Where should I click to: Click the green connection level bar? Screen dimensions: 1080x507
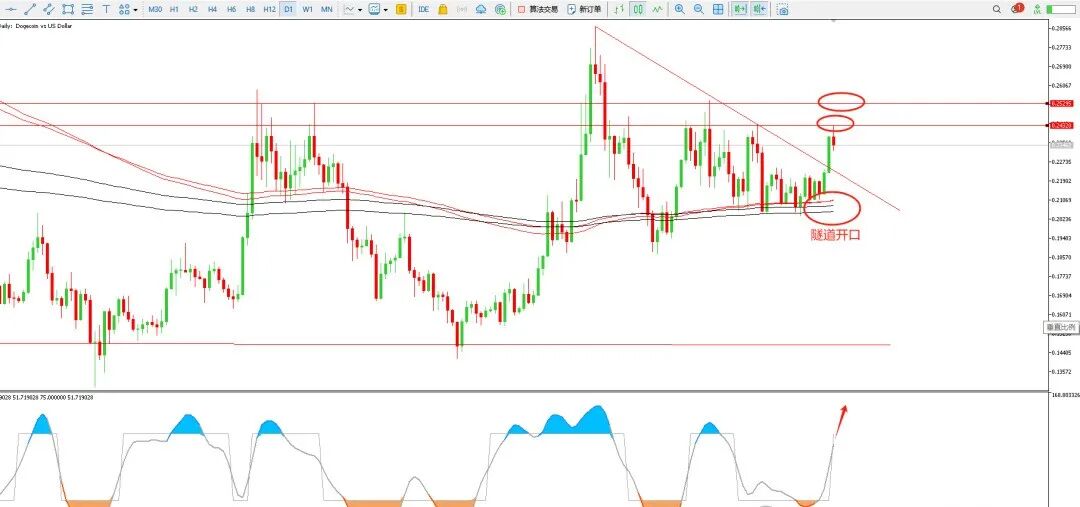(x=1059, y=10)
